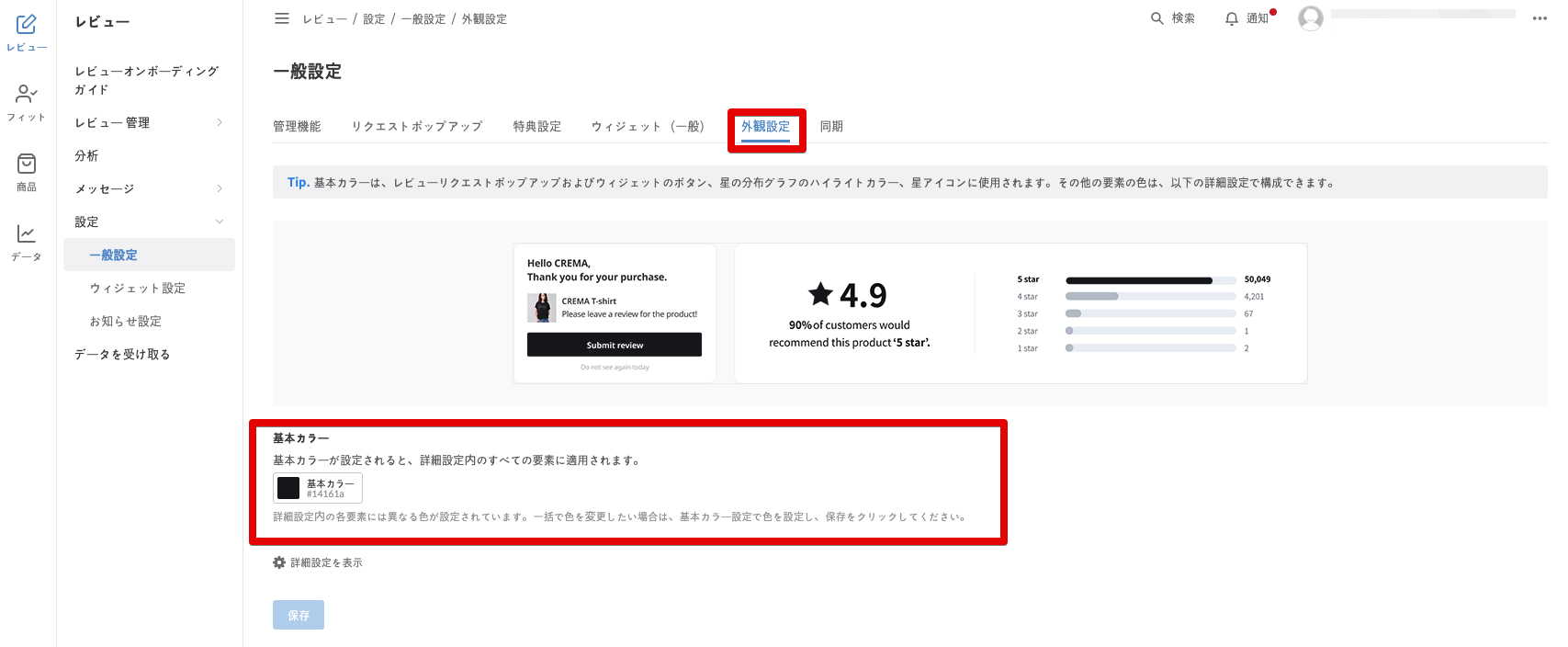Open the レビュー icon in left rail

pyautogui.click(x=27, y=25)
